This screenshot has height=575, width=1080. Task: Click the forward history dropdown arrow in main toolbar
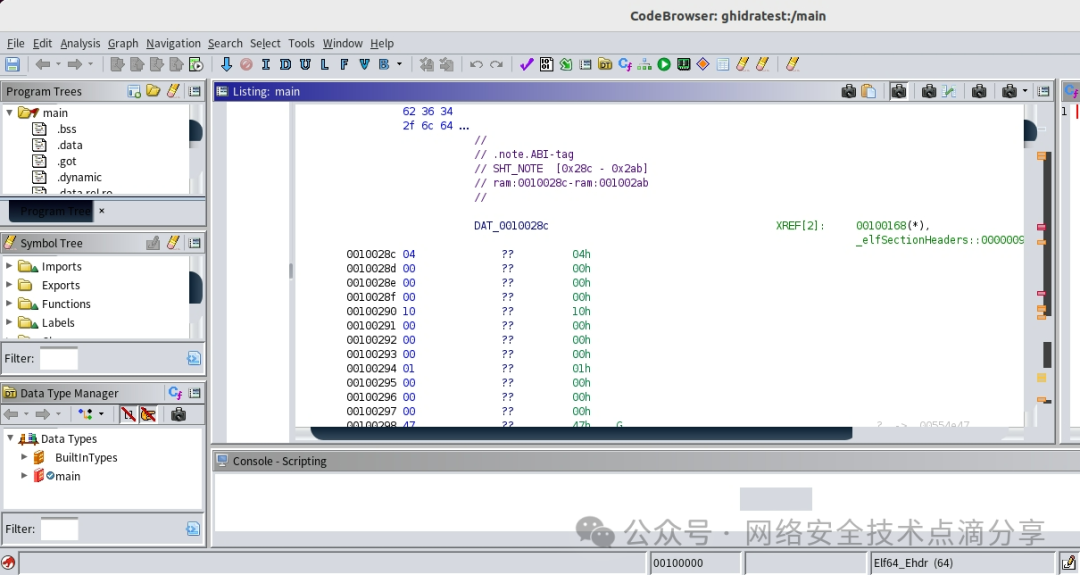click(x=90, y=65)
